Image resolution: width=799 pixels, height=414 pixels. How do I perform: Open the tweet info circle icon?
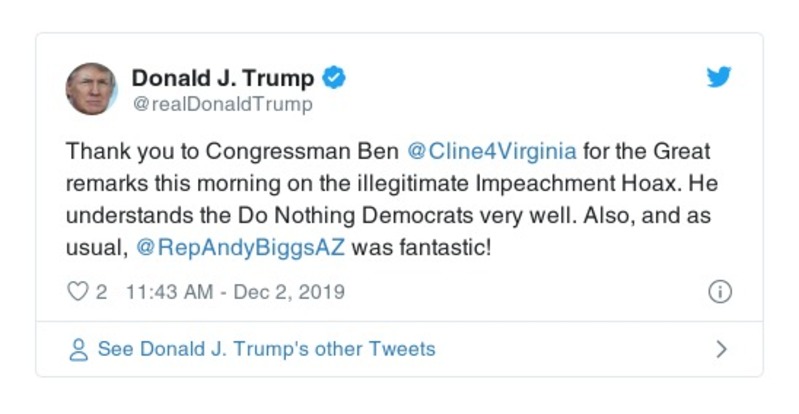(719, 292)
